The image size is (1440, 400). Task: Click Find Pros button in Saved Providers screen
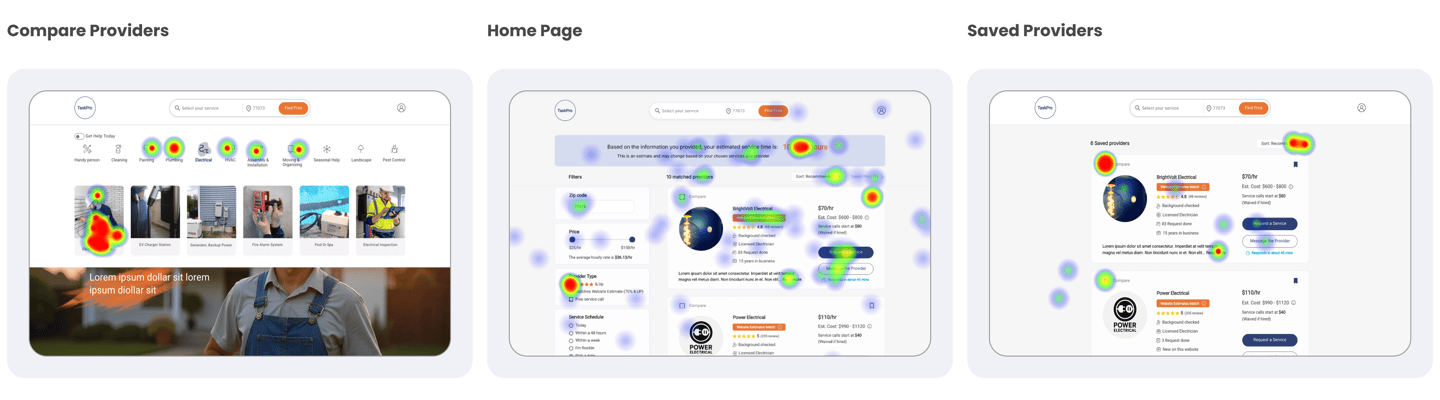point(1253,108)
